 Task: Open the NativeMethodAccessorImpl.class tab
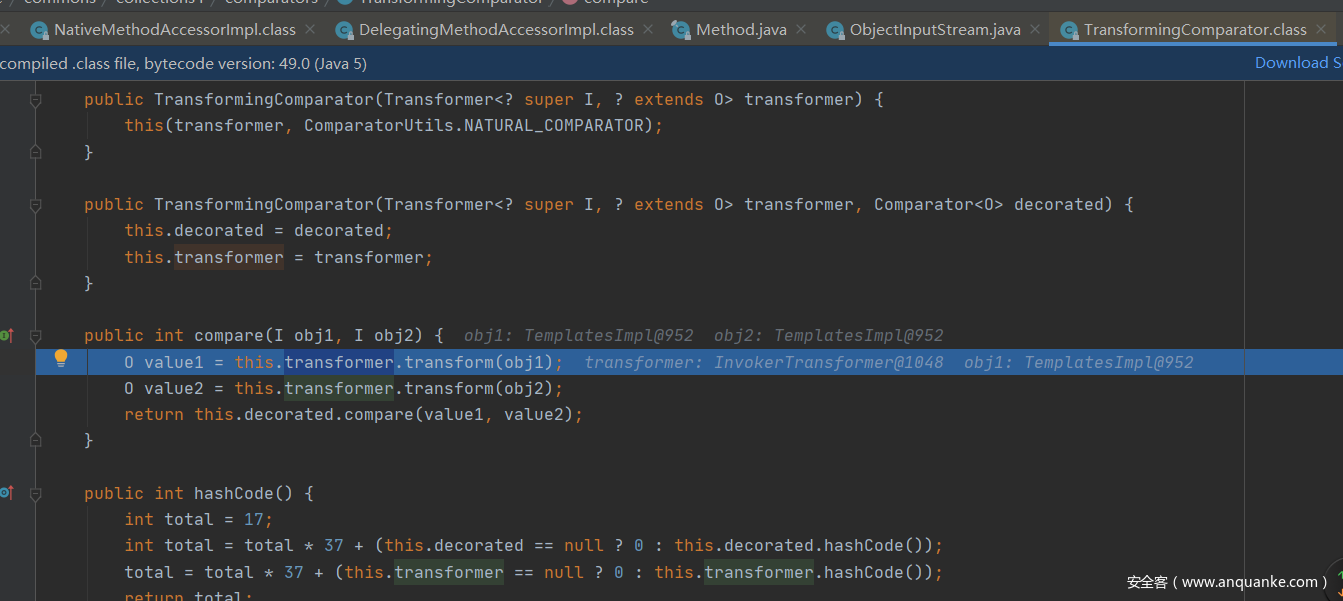(x=175, y=30)
